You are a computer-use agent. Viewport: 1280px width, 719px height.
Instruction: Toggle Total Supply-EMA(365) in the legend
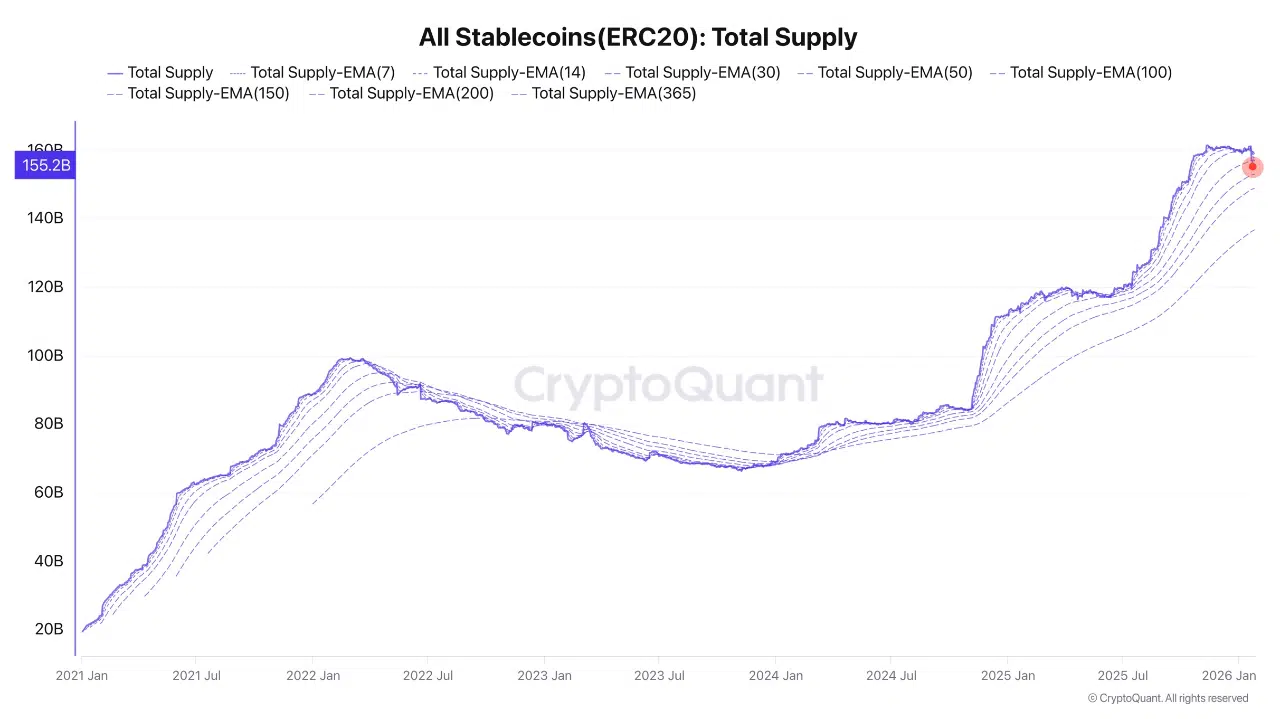pos(603,93)
